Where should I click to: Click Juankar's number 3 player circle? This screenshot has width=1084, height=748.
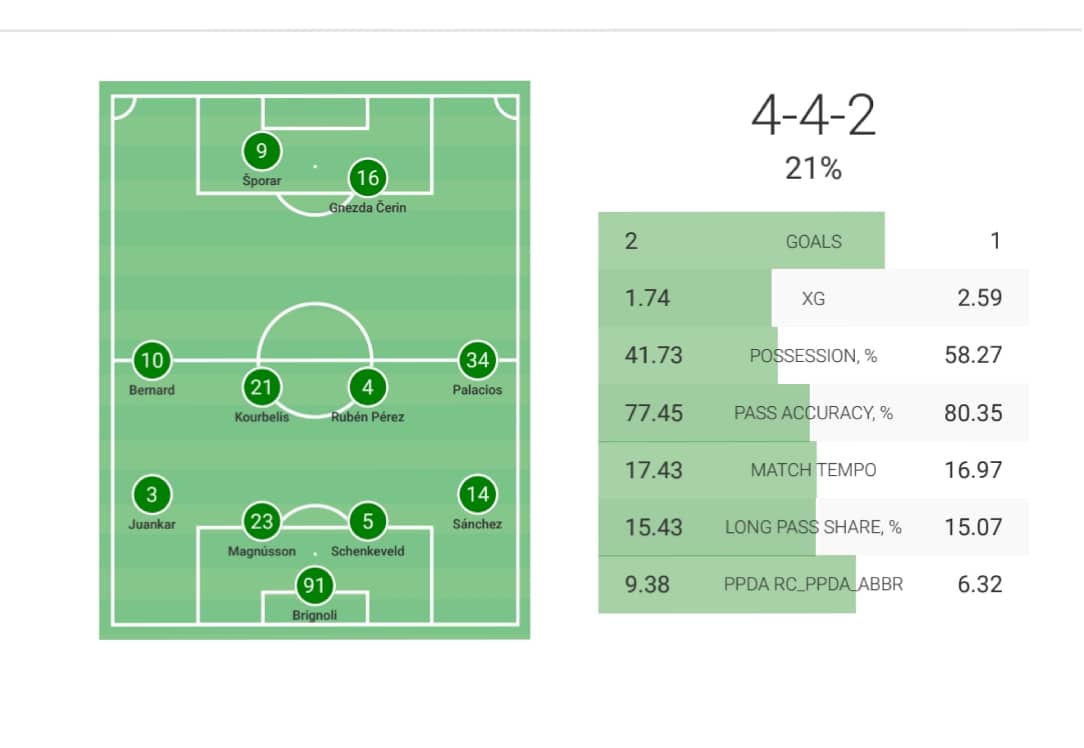coord(152,494)
